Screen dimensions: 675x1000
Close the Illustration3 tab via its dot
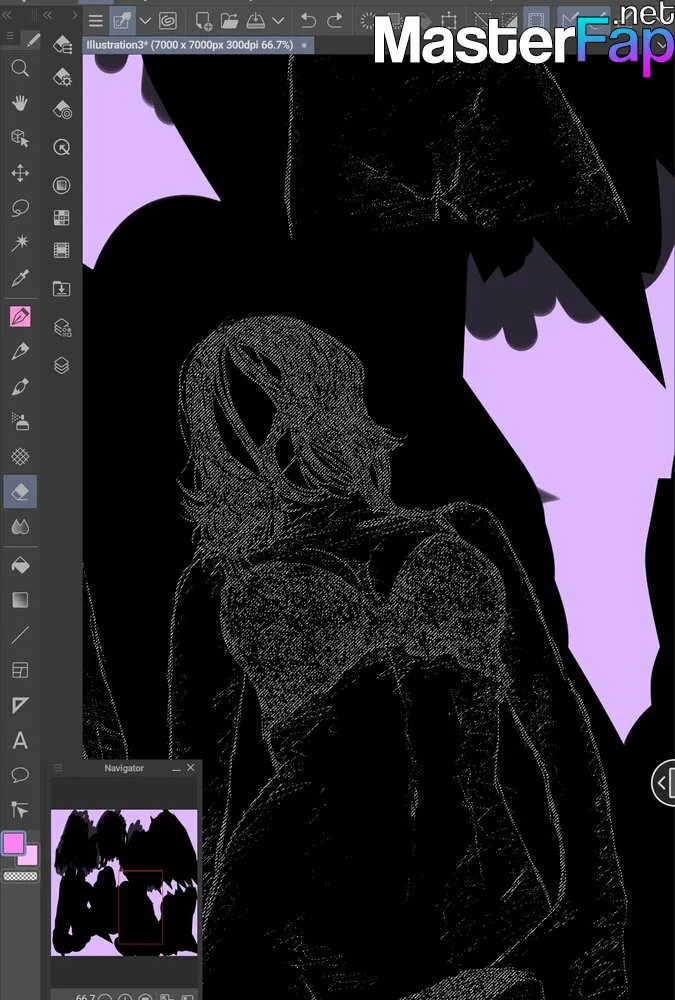click(x=304, y=45)
